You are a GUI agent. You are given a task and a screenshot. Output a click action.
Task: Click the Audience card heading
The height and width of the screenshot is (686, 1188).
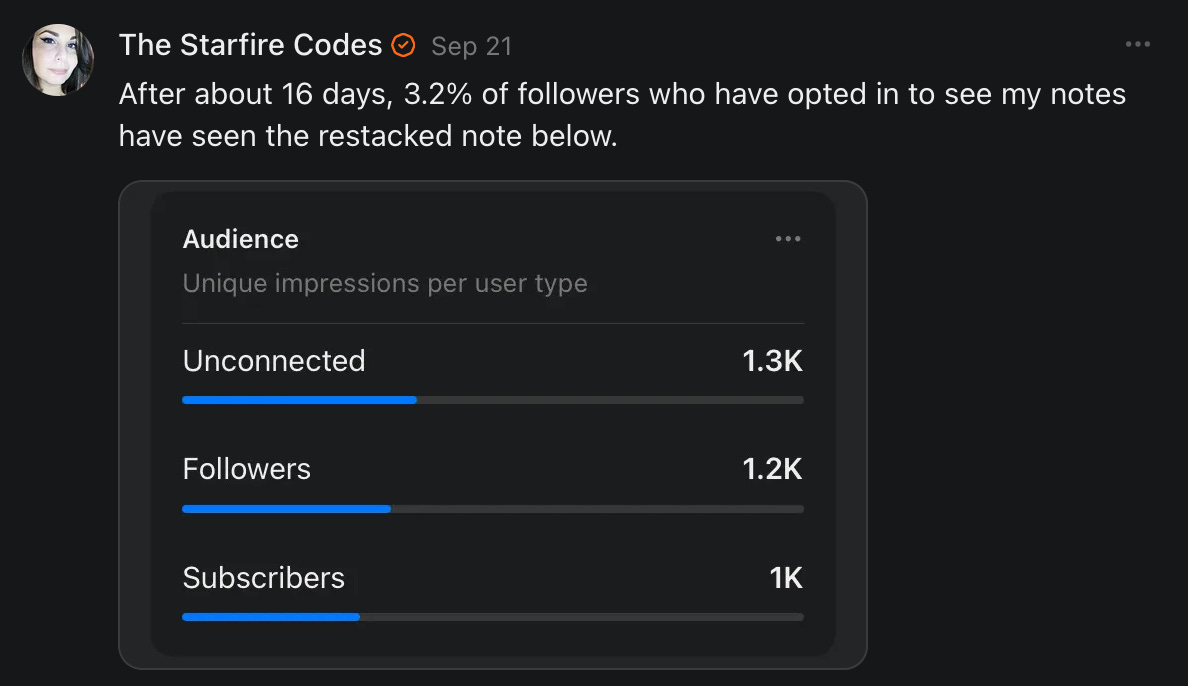240,239
